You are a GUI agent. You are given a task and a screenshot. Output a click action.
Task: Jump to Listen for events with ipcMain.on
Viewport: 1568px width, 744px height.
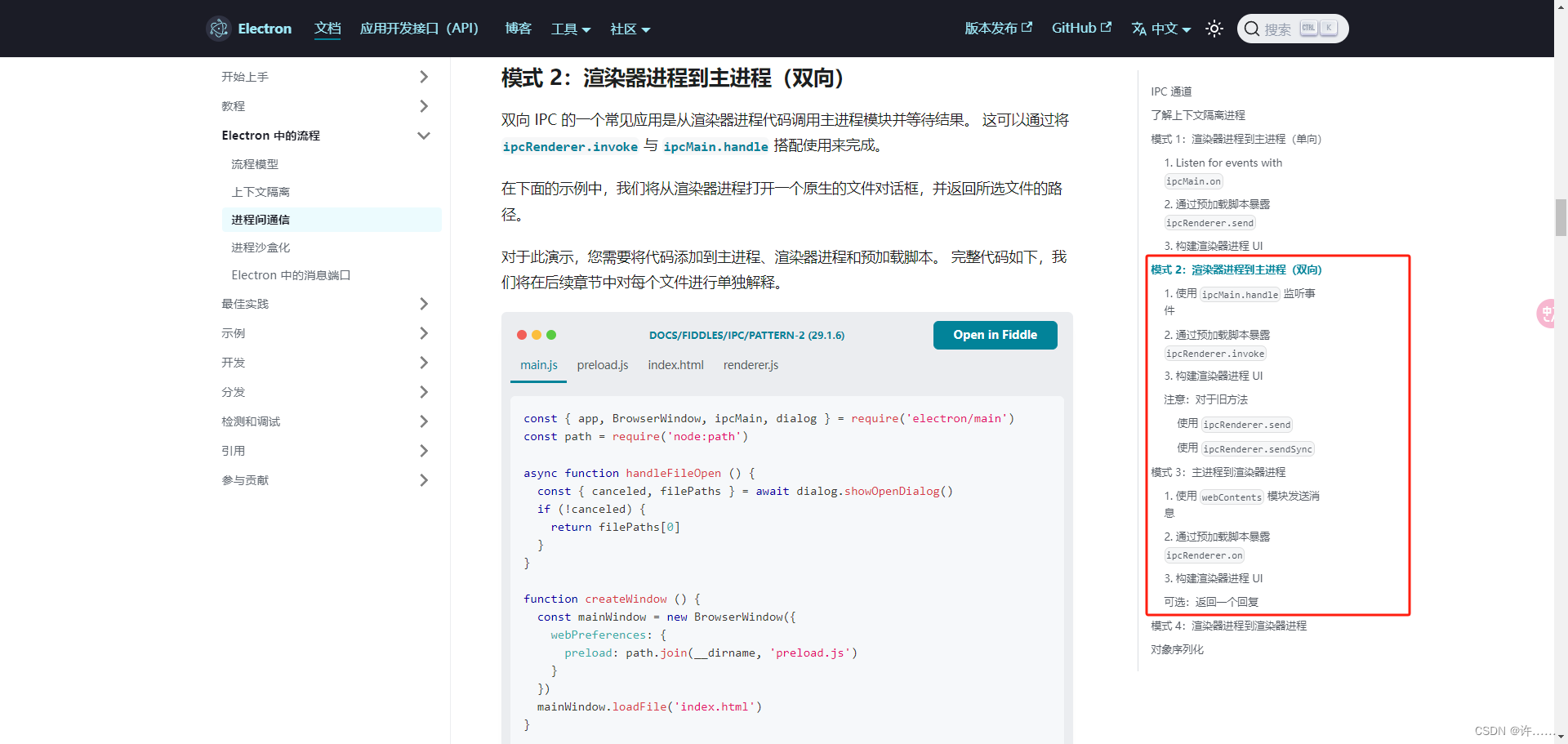coord(1223,172)
